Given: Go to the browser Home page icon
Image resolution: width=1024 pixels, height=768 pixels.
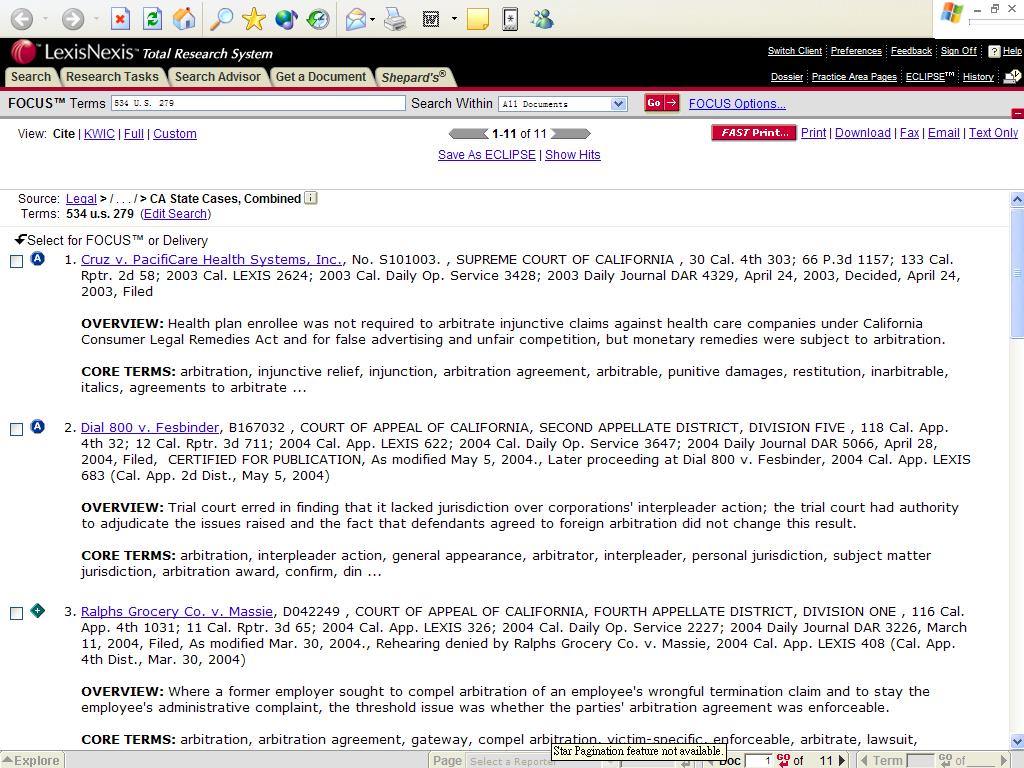Looking at the screenshot, I should [x=184, y=19].
